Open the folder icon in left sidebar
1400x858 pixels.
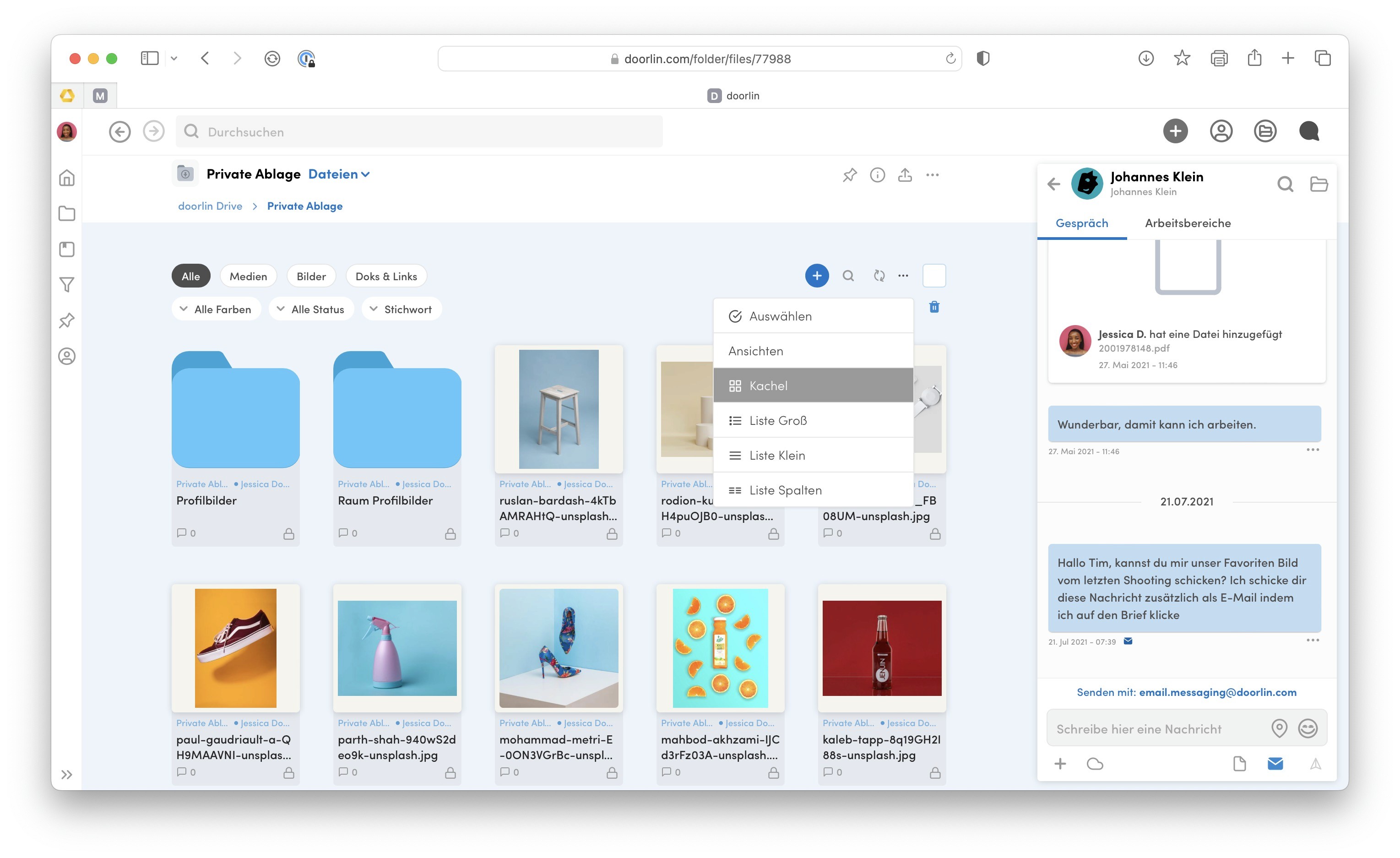[x=66, y=214]
